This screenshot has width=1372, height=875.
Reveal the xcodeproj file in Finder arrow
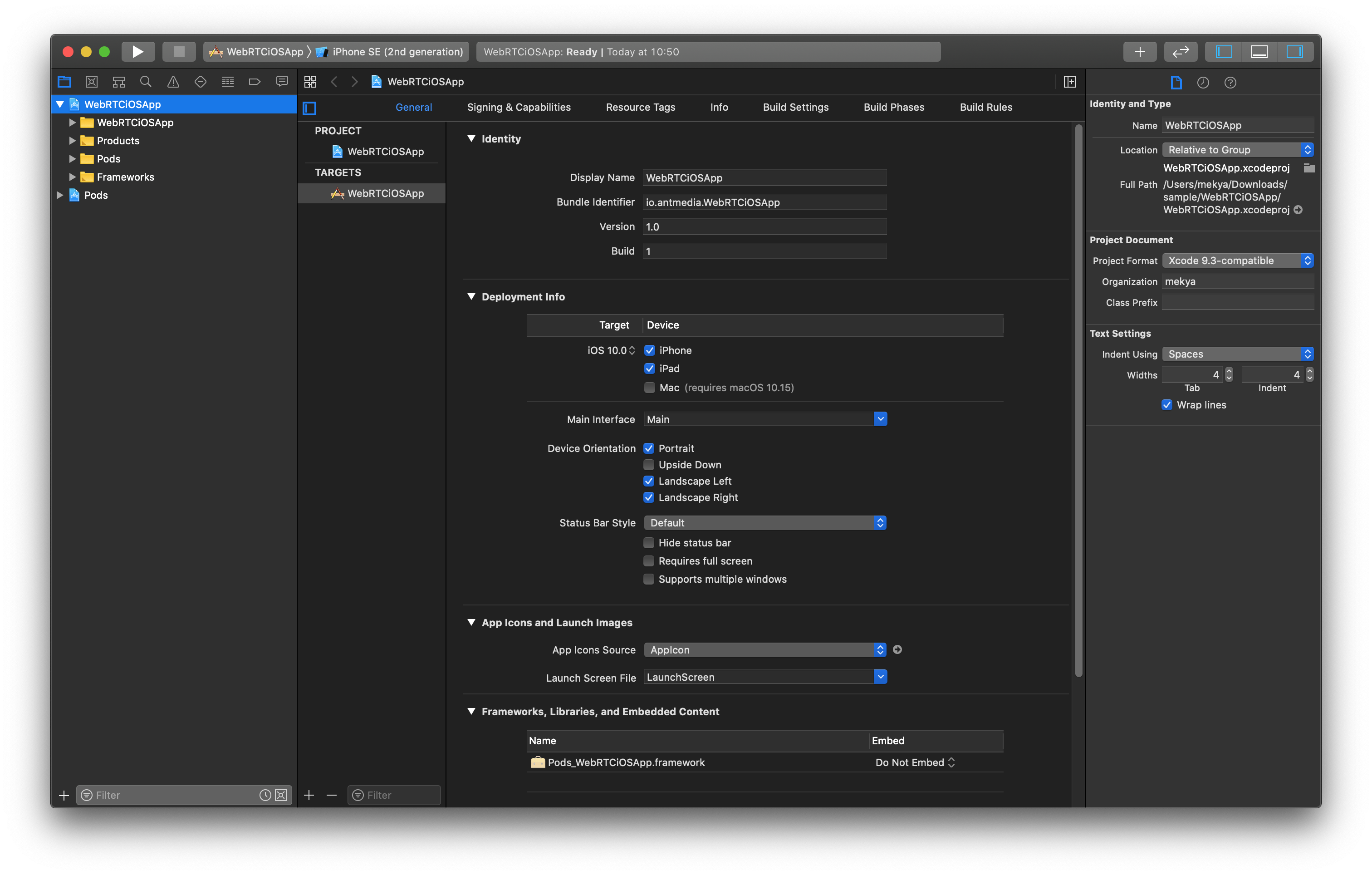coord(1298,210)
